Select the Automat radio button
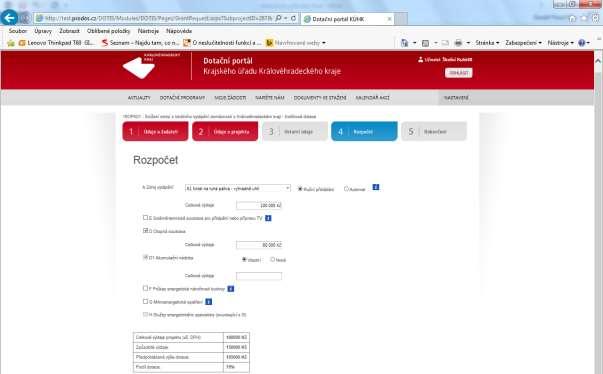The image size is (603, 374). [x=346, y=188]
